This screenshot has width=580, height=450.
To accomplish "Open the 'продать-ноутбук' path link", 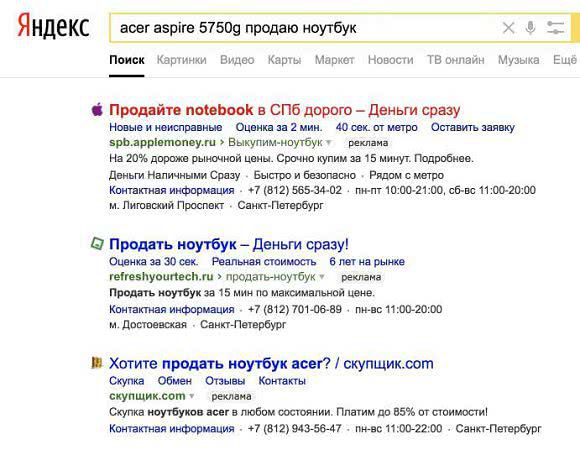I will coord(271,277).
